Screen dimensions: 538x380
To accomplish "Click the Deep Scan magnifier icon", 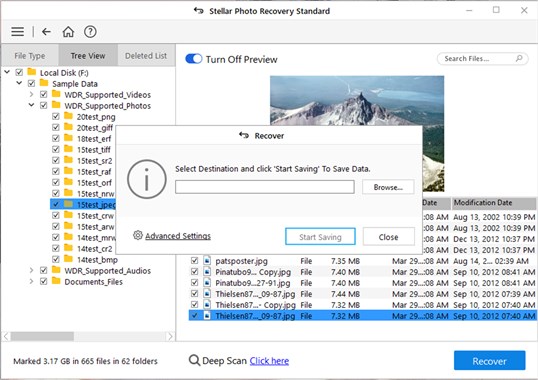I will (194, 360).
